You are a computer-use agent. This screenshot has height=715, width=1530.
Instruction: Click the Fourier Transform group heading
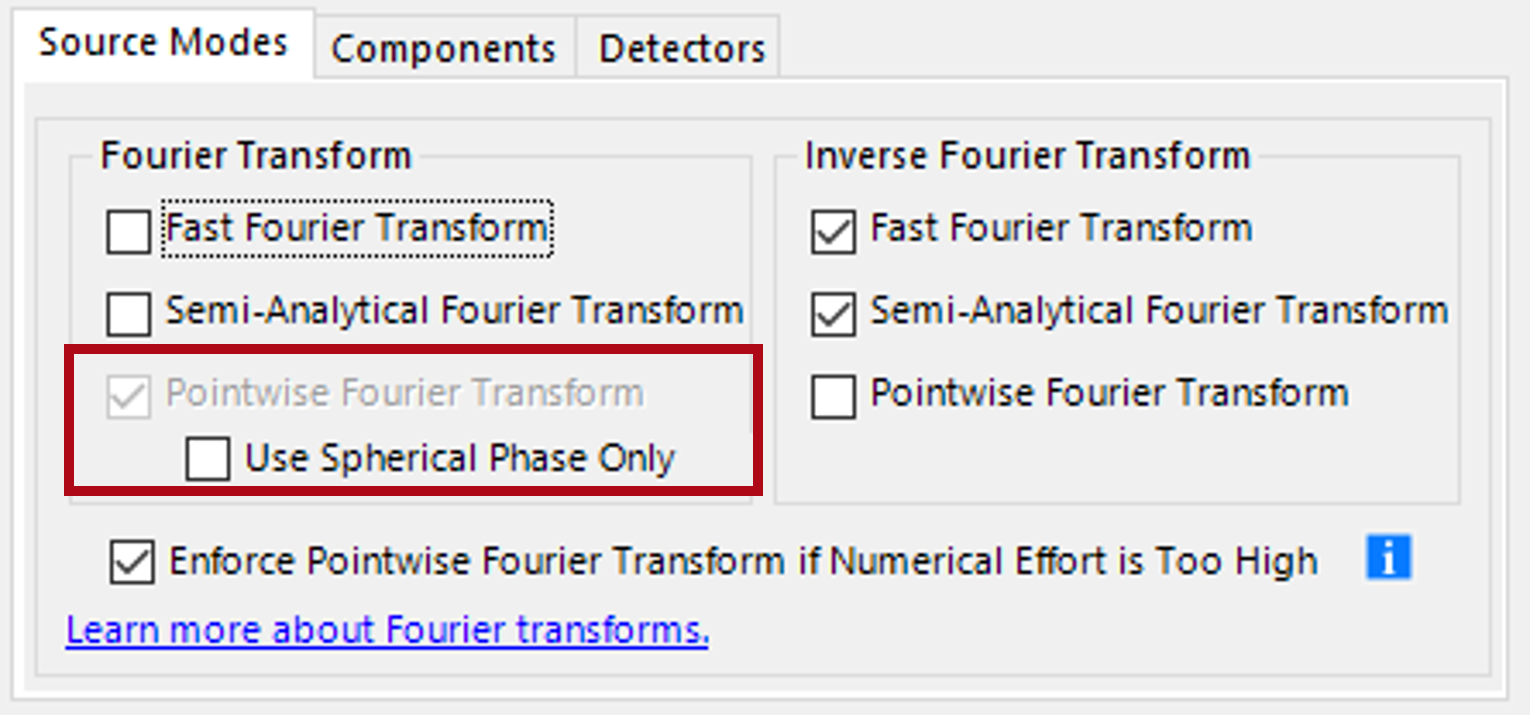point(256,156)
